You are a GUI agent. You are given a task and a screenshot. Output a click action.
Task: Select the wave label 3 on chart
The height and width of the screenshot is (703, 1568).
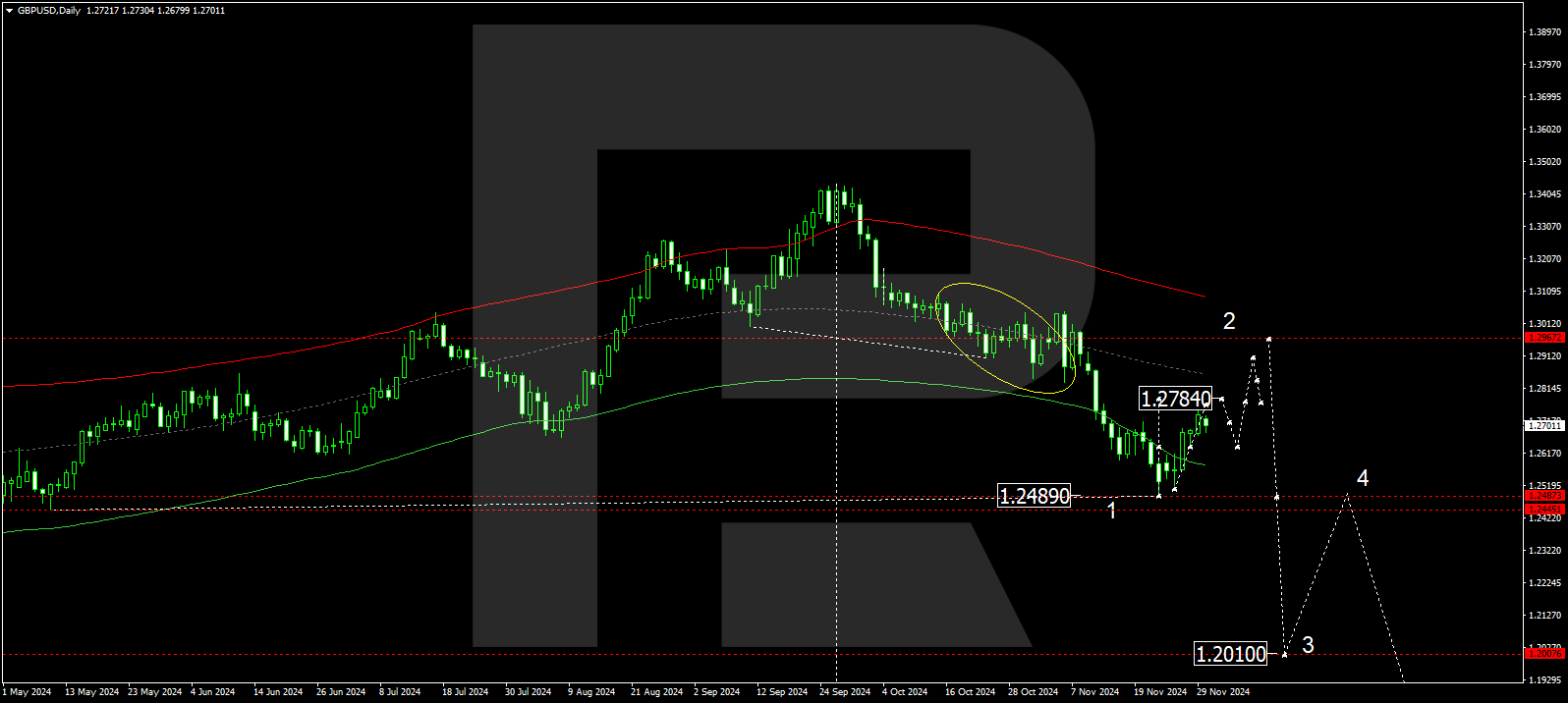point(1308,645)
